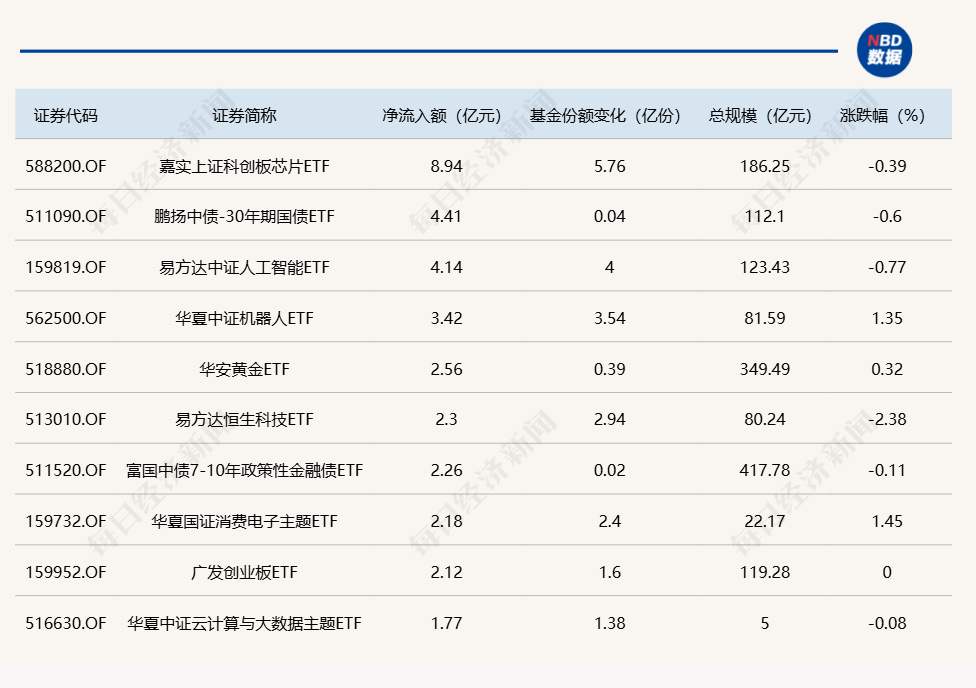Select the 证券代码 column header

click(x=66, y=115)
